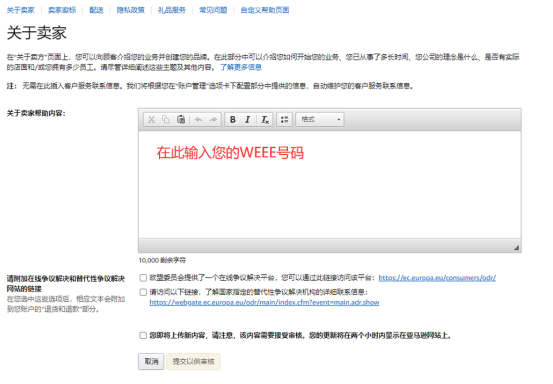Click inside the seller help content text area

(330, 185)
